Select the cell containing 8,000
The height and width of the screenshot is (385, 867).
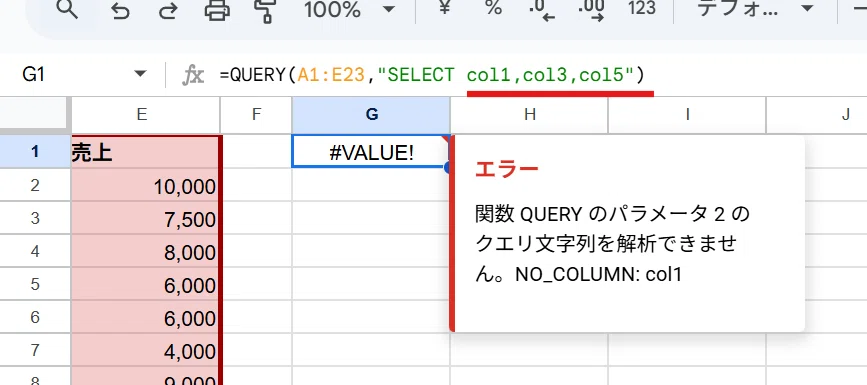146,252
